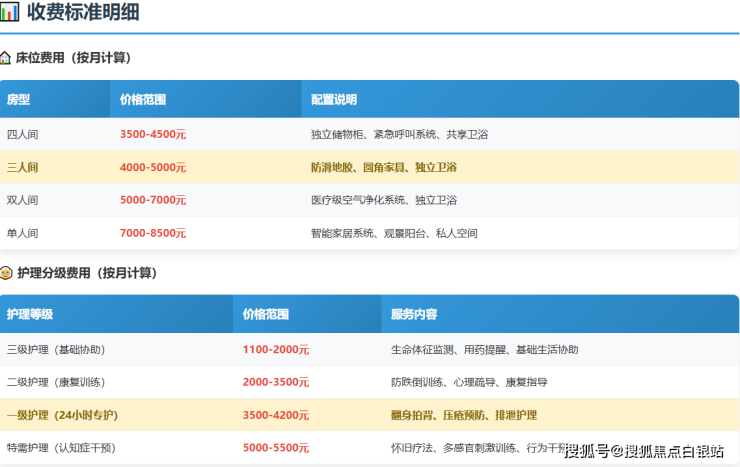Viewport: 740px width, 467px height.
Task: Click the house icon beside 床位费用
Action: pyautogui.click(x=6, y=58)
